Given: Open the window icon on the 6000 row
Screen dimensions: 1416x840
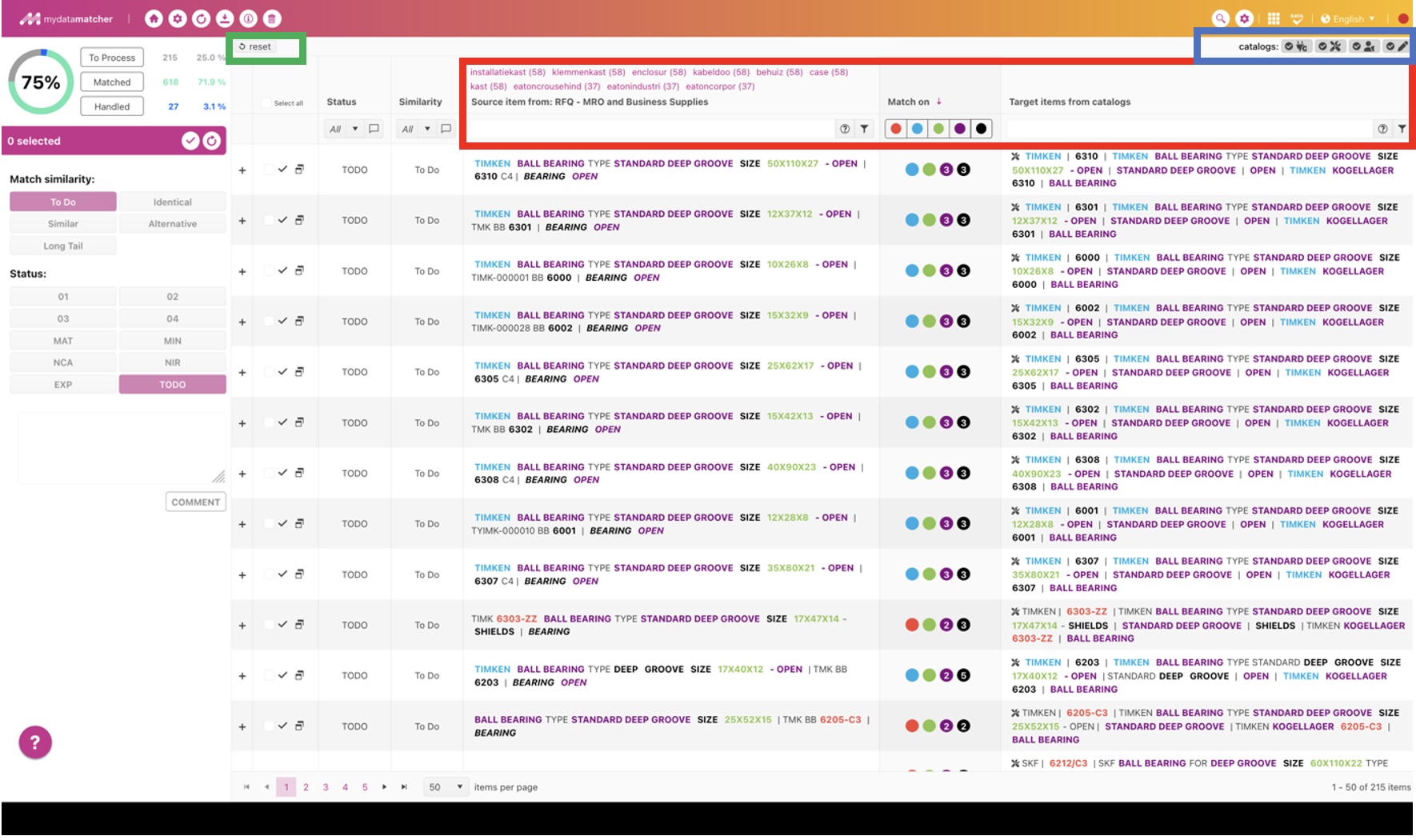Looking at the screenshot, I should click(299, 270).
